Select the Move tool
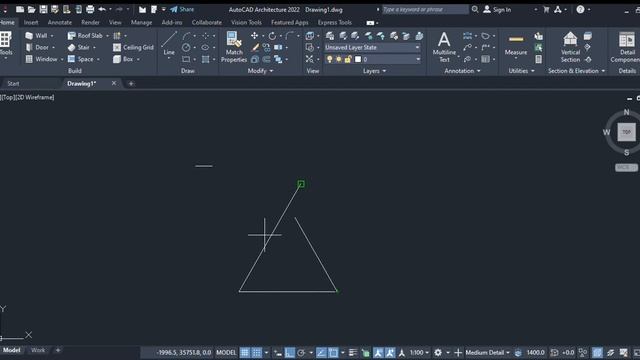Viewport: 640px width, 360px height. [x=254, y=36]
